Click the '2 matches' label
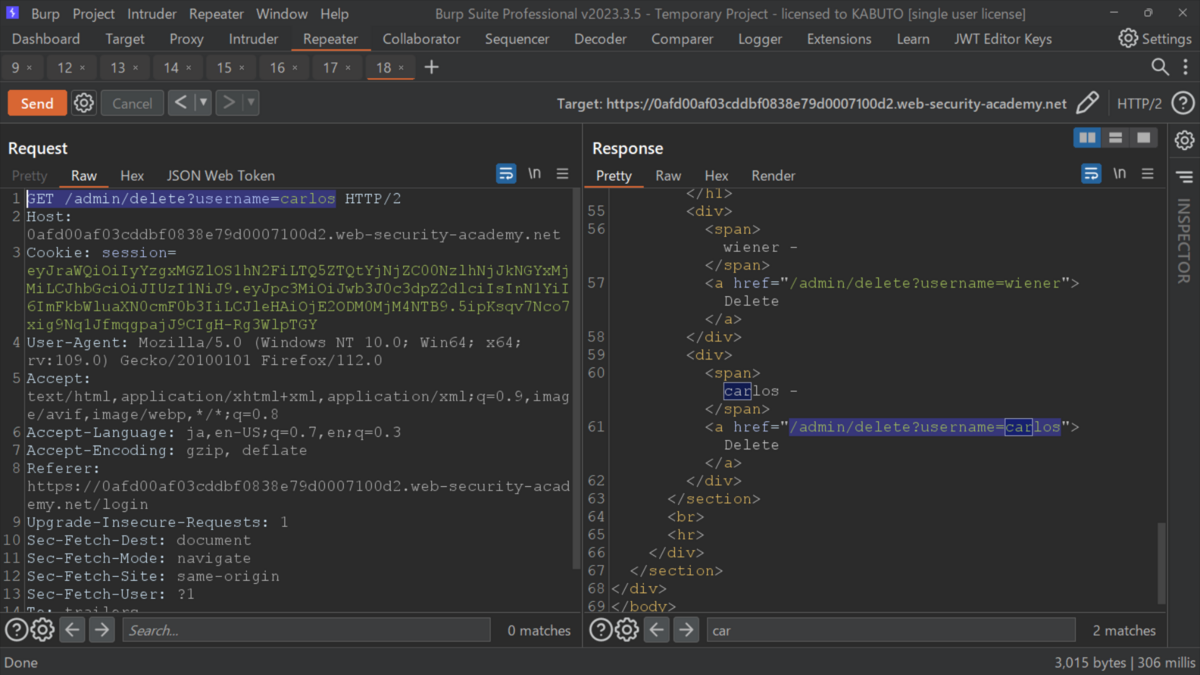Image resolution: width=1200 pixels, height=675 pixels. (1124, 630)
